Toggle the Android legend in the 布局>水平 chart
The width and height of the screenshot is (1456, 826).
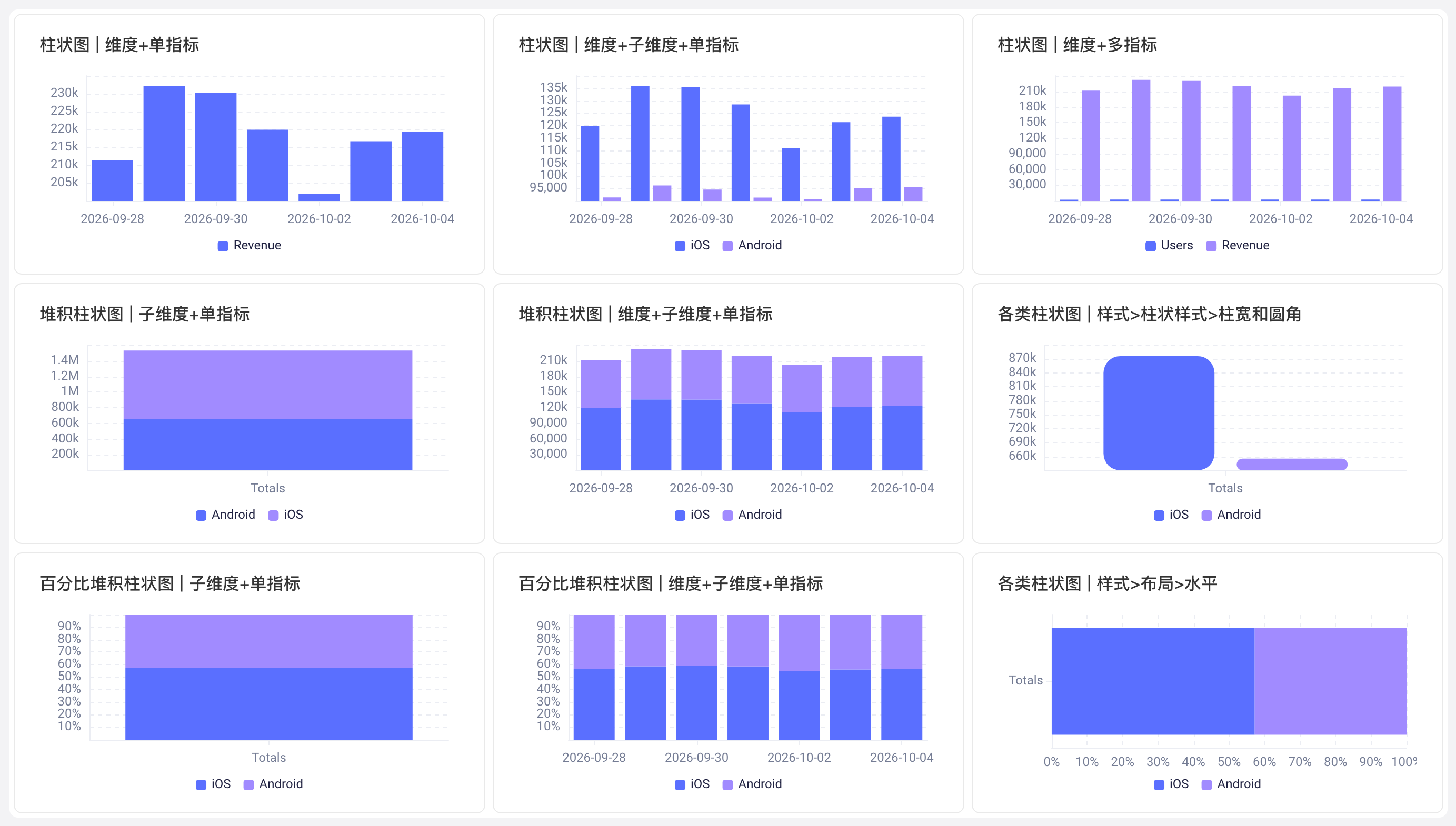[x=1231, y=784]
